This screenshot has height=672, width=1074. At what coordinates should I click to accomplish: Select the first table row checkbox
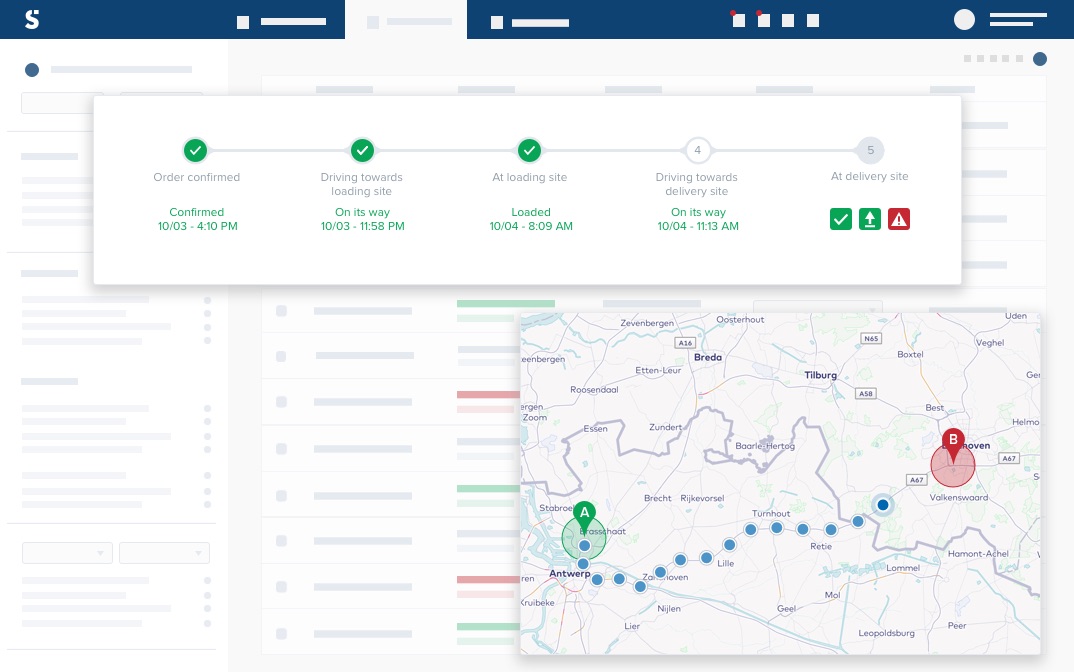(x=281, y=311)
